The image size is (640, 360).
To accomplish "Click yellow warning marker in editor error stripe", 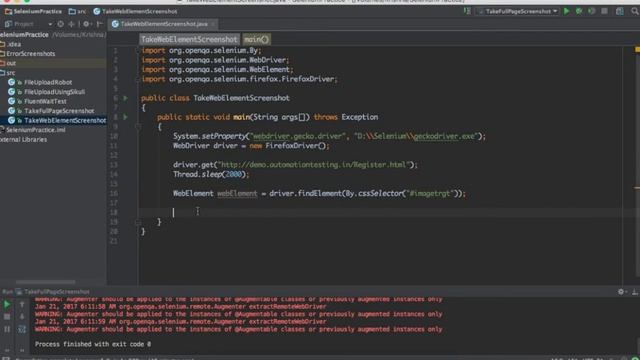I will (638, 49).
